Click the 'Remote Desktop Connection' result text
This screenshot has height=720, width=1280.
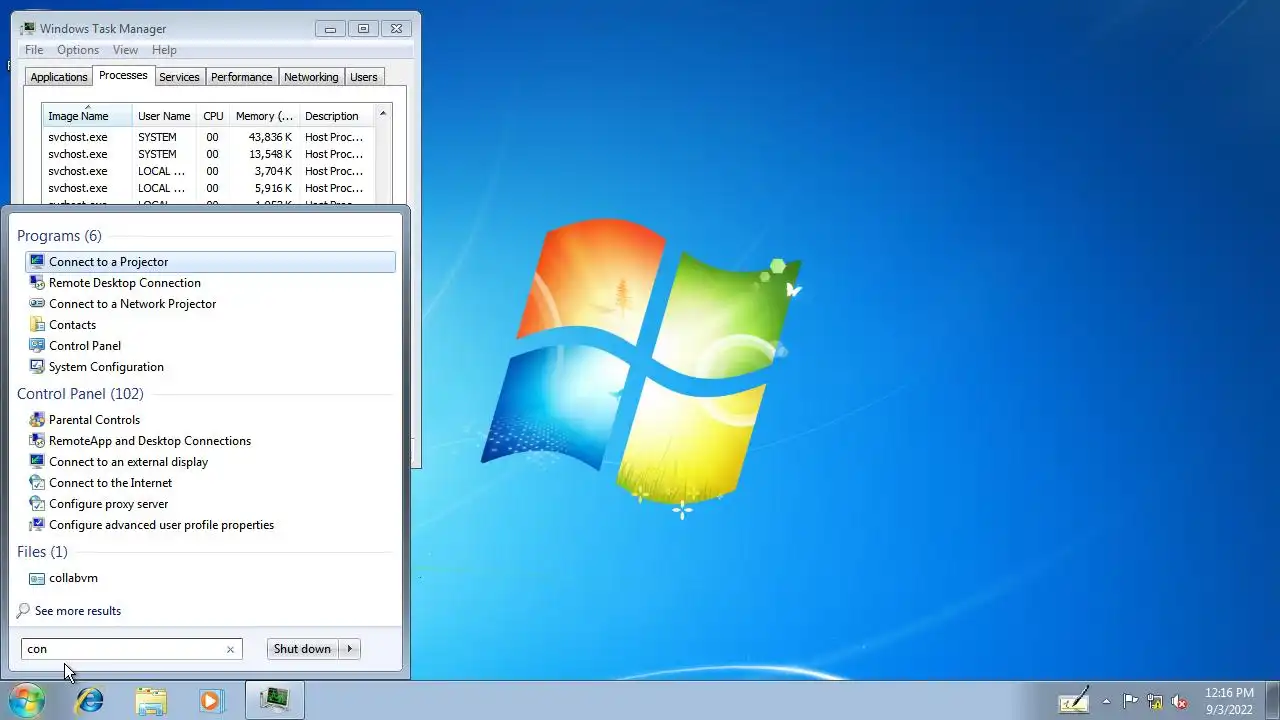[x=125, y=283]
